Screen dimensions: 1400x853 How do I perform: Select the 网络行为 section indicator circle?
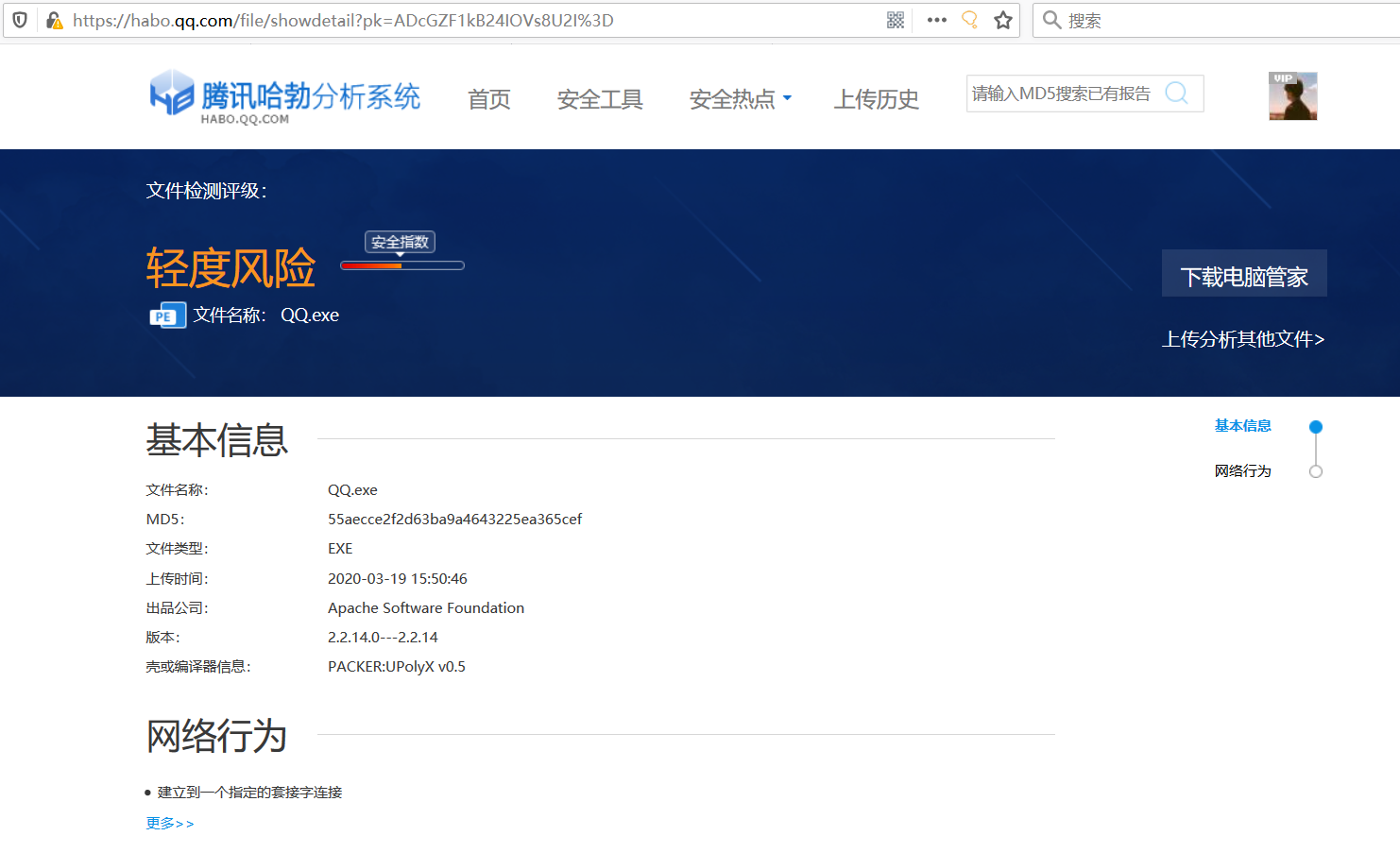point(1317,470)
